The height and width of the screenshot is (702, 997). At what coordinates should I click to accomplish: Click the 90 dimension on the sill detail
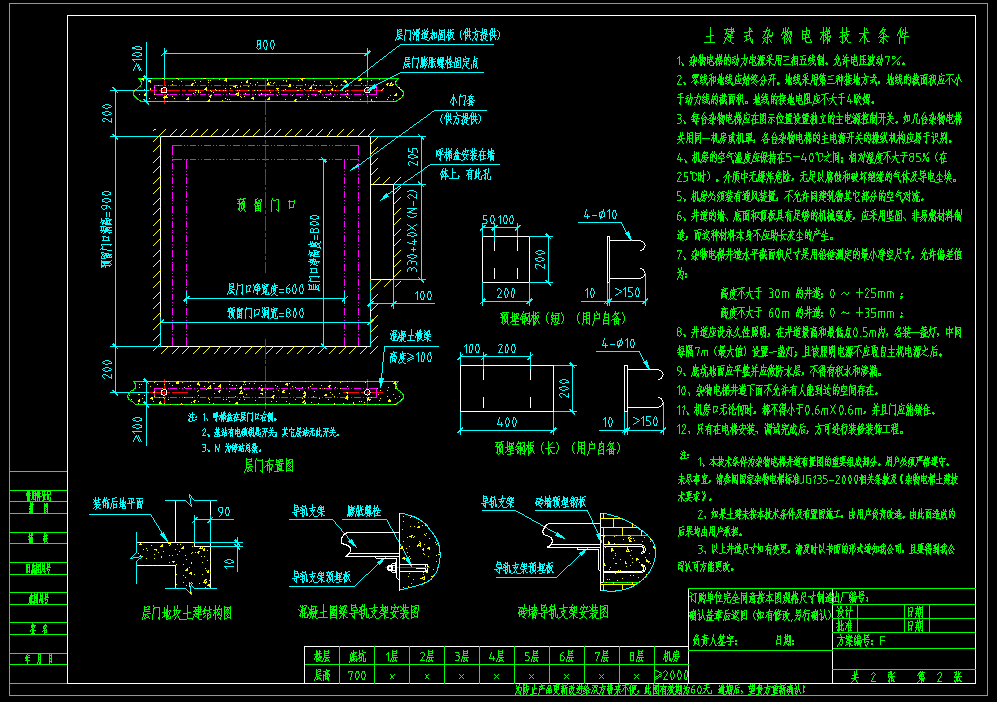click(224, 512)
